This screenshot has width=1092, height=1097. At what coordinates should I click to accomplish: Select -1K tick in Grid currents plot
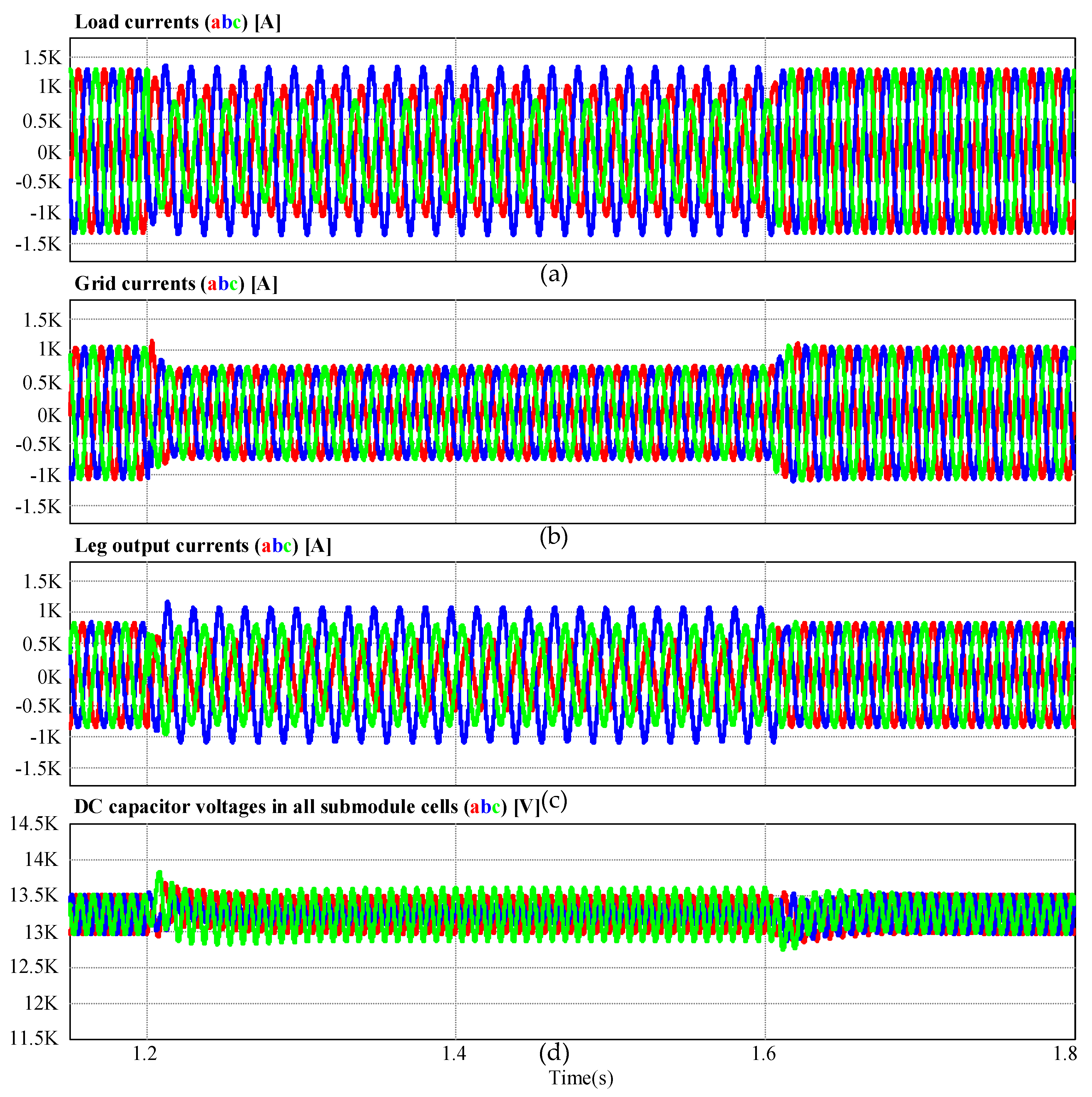coord(45,475)
